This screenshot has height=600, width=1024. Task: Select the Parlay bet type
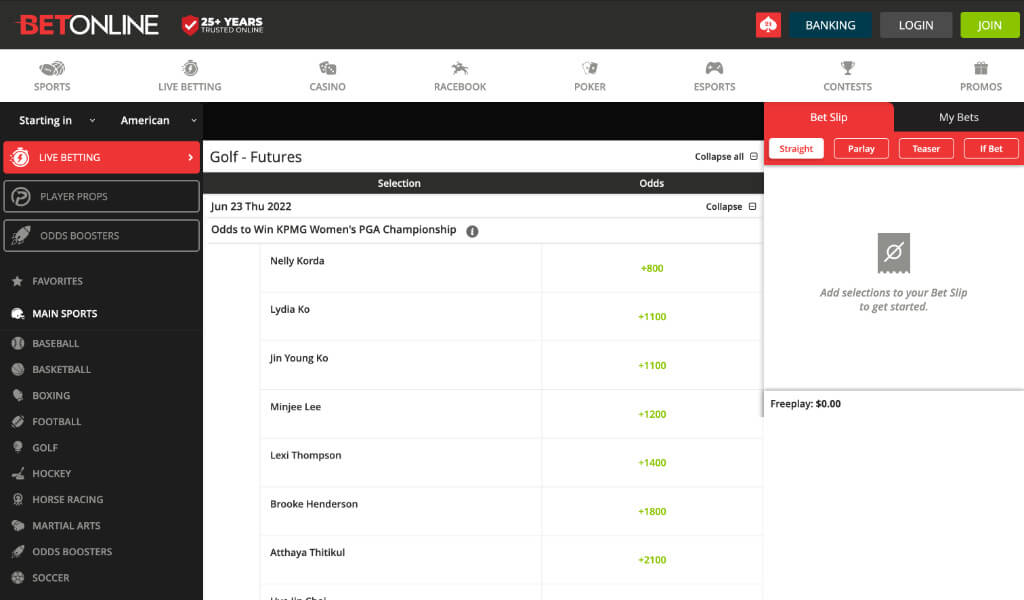861,149
